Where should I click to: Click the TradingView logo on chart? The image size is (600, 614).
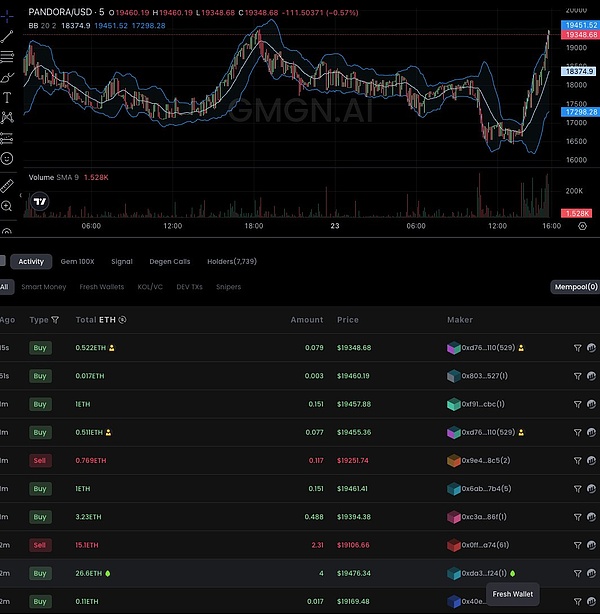pos(39,201)
